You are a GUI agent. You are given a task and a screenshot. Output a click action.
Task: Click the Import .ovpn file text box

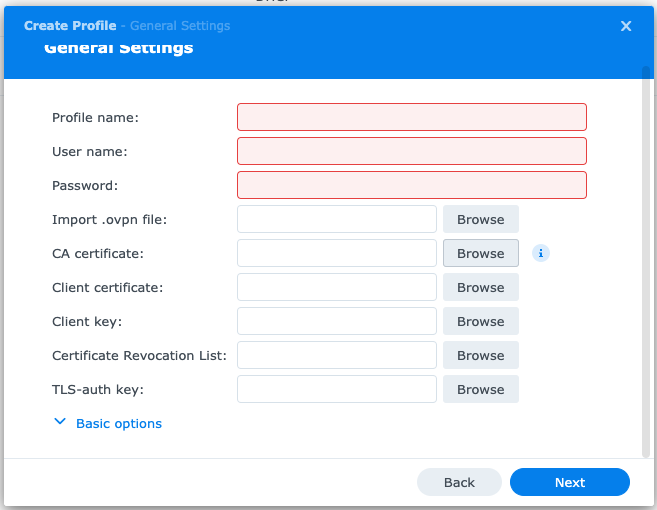[x=336, y=219]
